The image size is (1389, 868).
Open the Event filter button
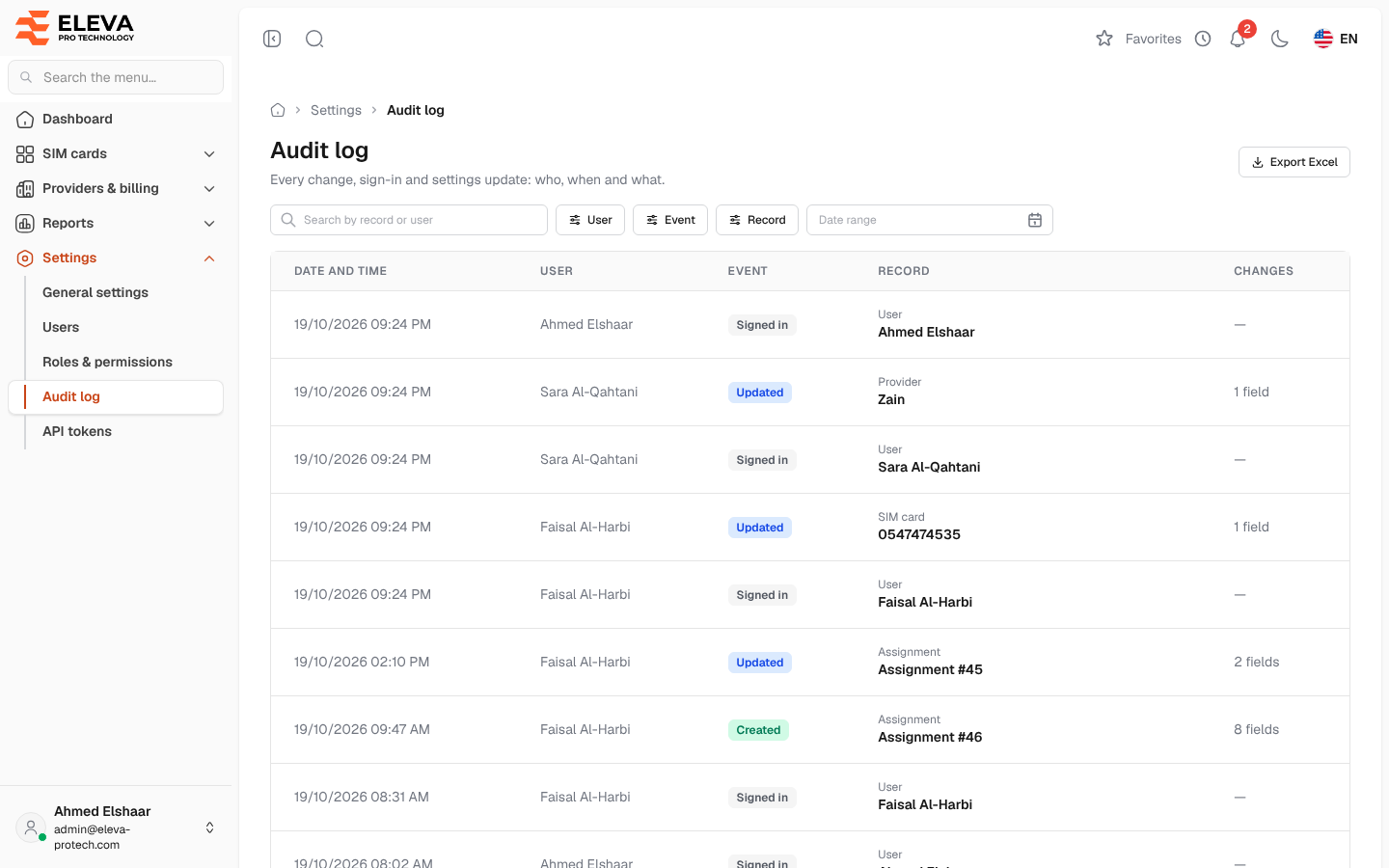[x=670, y=220]
